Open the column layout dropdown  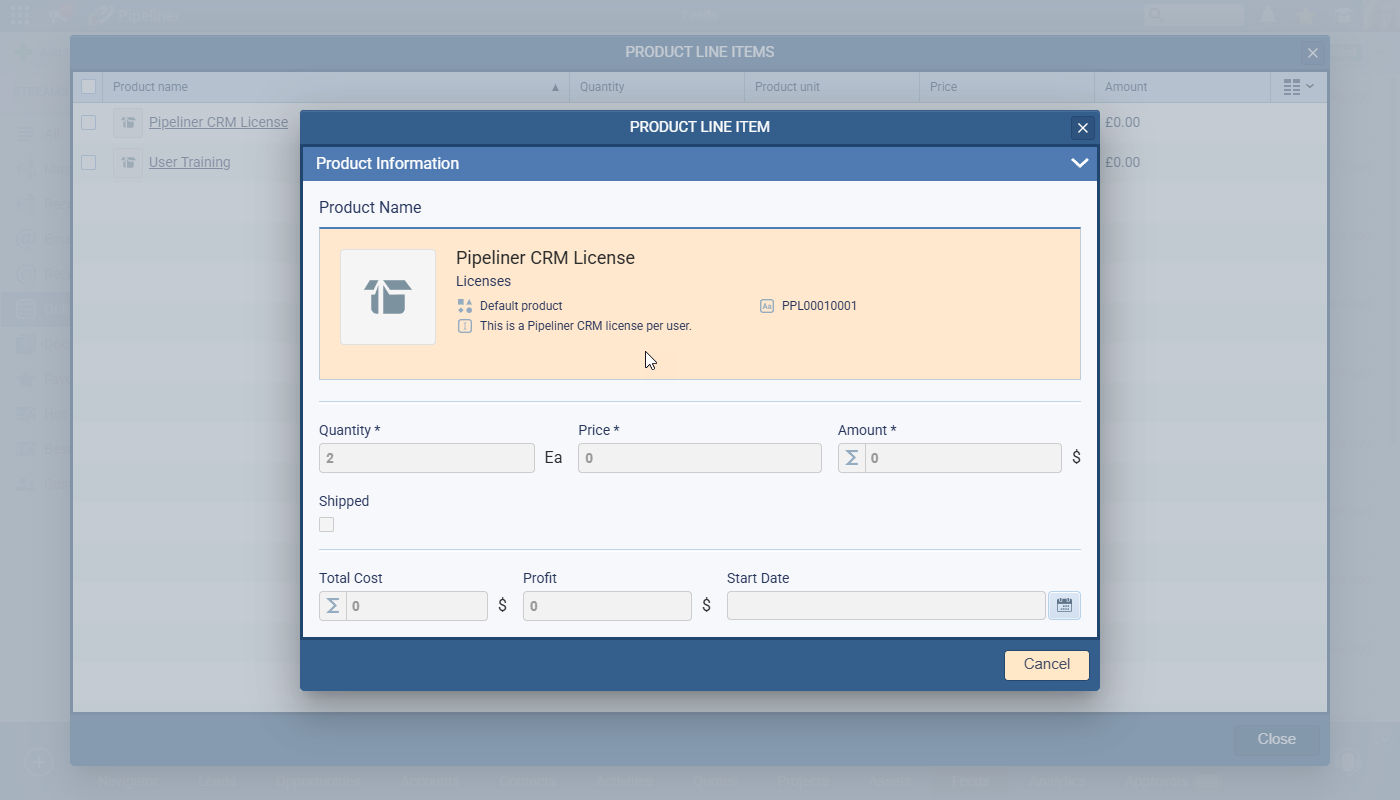point(1298,87)
